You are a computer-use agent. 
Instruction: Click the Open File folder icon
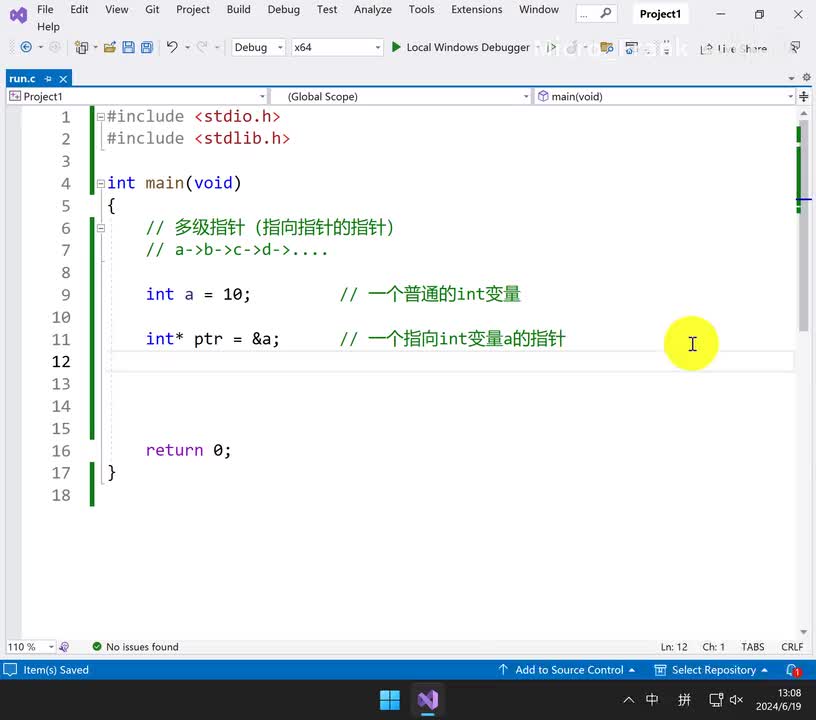tap(110, 48)
